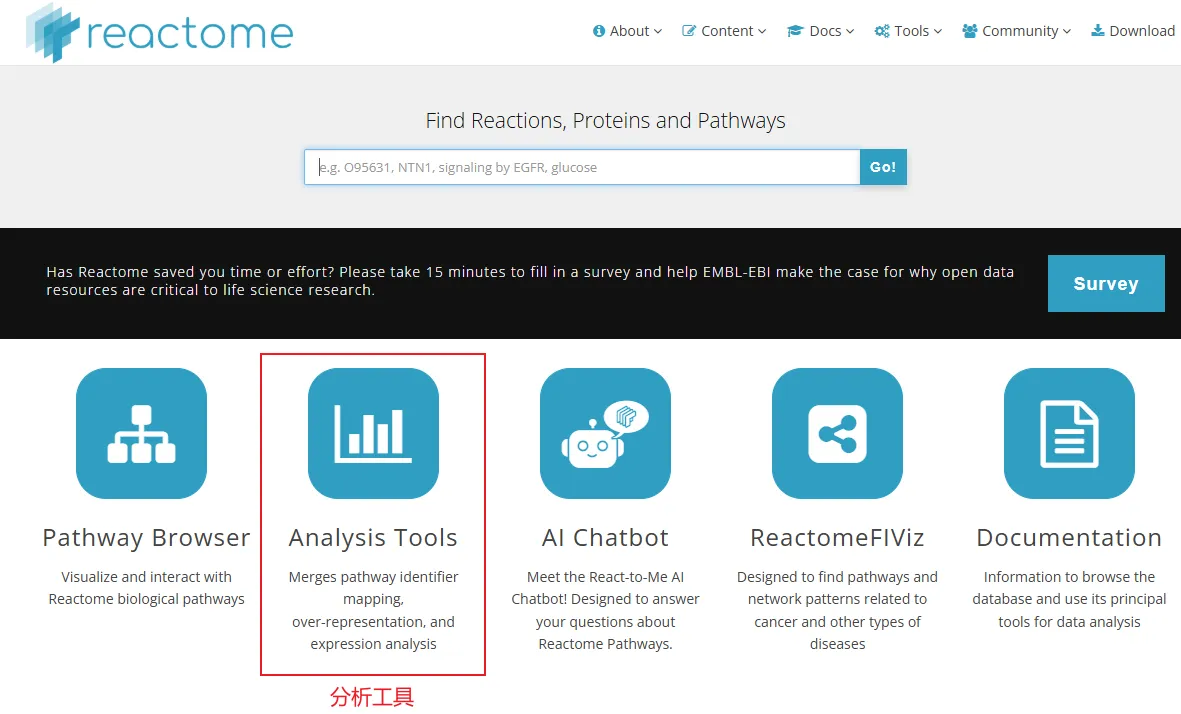Screen dimensions: 1181x714
Task: Click the Reactome logo
Action: tap(159, 32)
